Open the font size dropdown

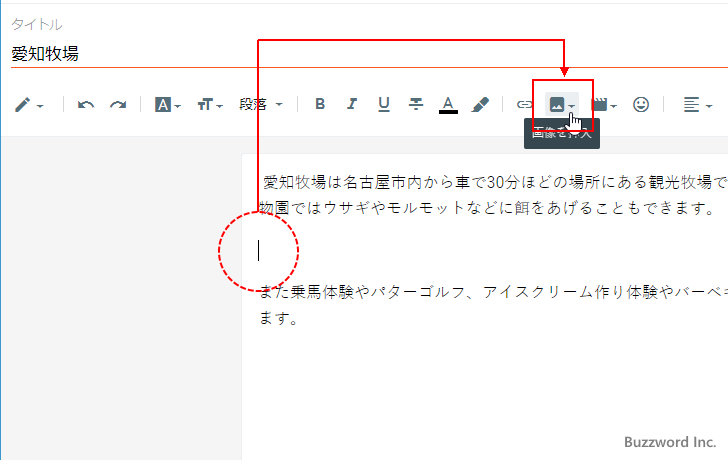[x=210, y=105]
